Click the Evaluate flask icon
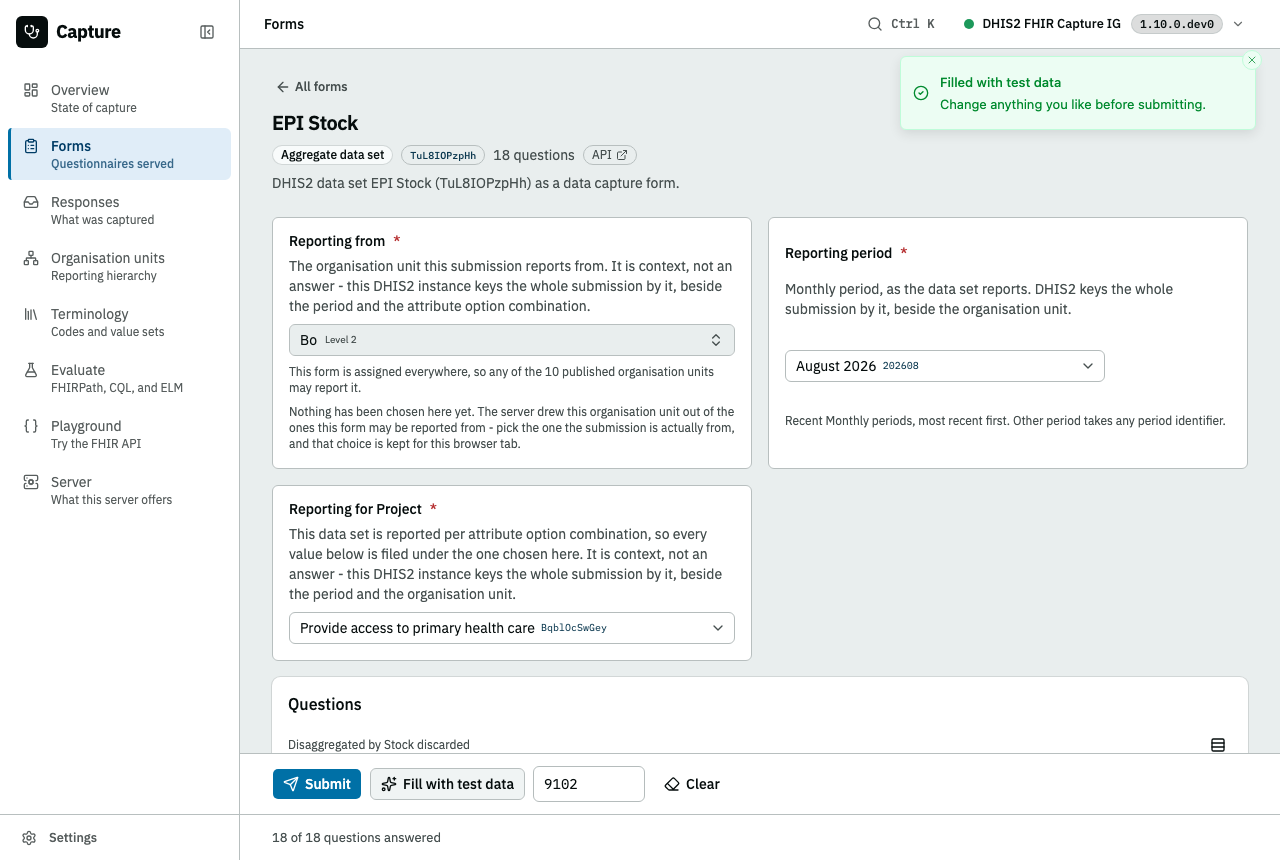 [31, 370]
